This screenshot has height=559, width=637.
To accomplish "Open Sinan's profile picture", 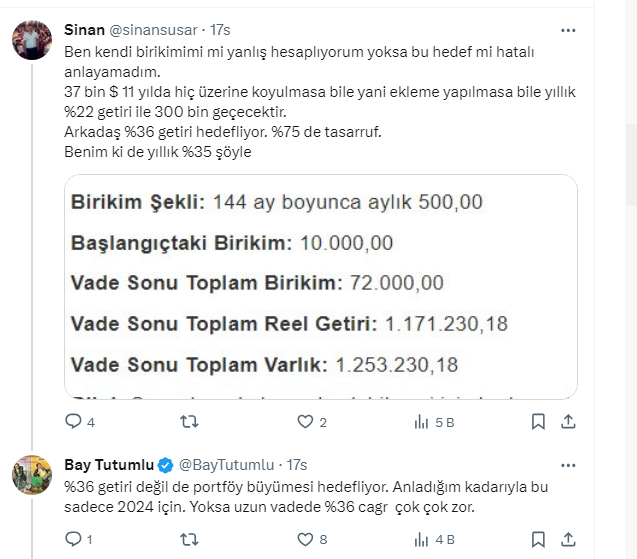I will coord(32,40).
